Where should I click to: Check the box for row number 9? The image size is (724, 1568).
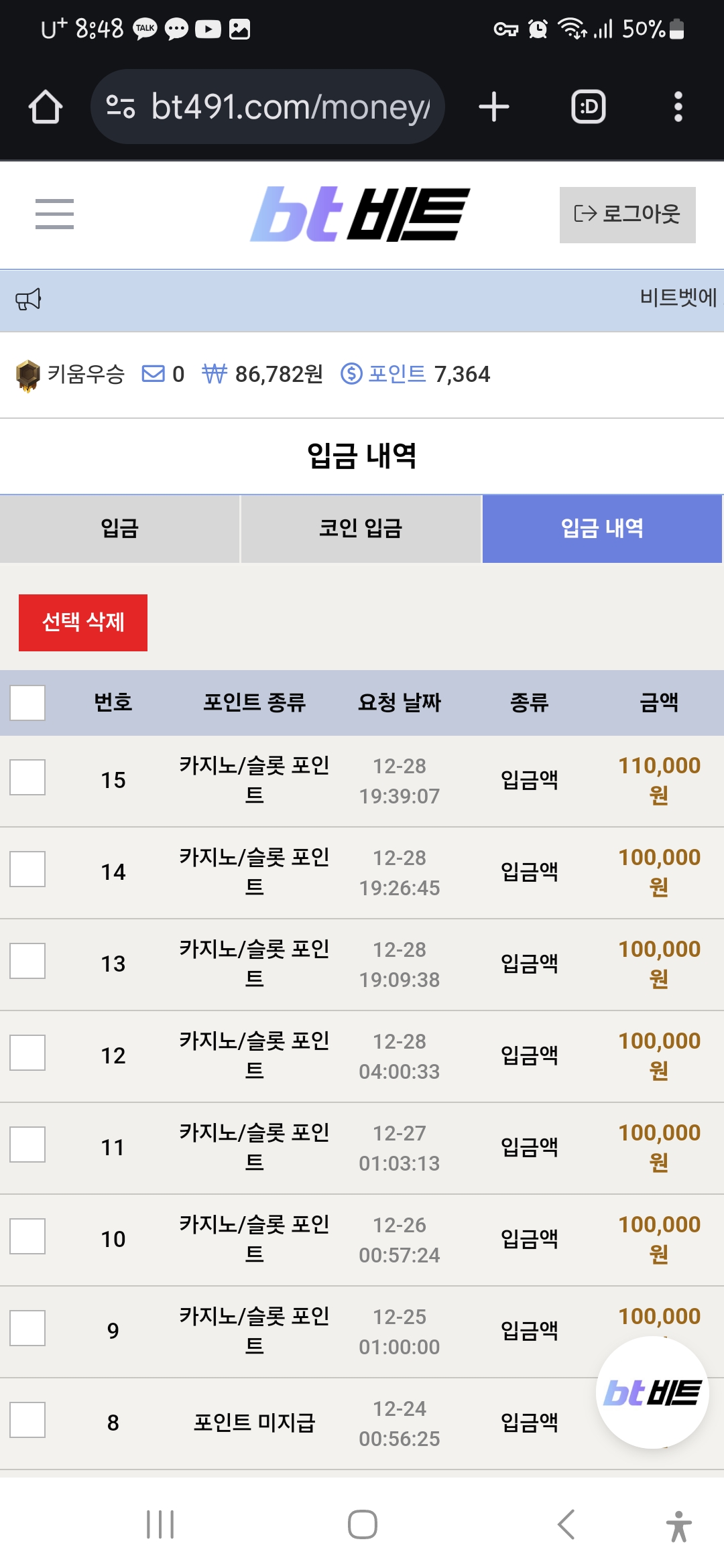coord(27,1328)
